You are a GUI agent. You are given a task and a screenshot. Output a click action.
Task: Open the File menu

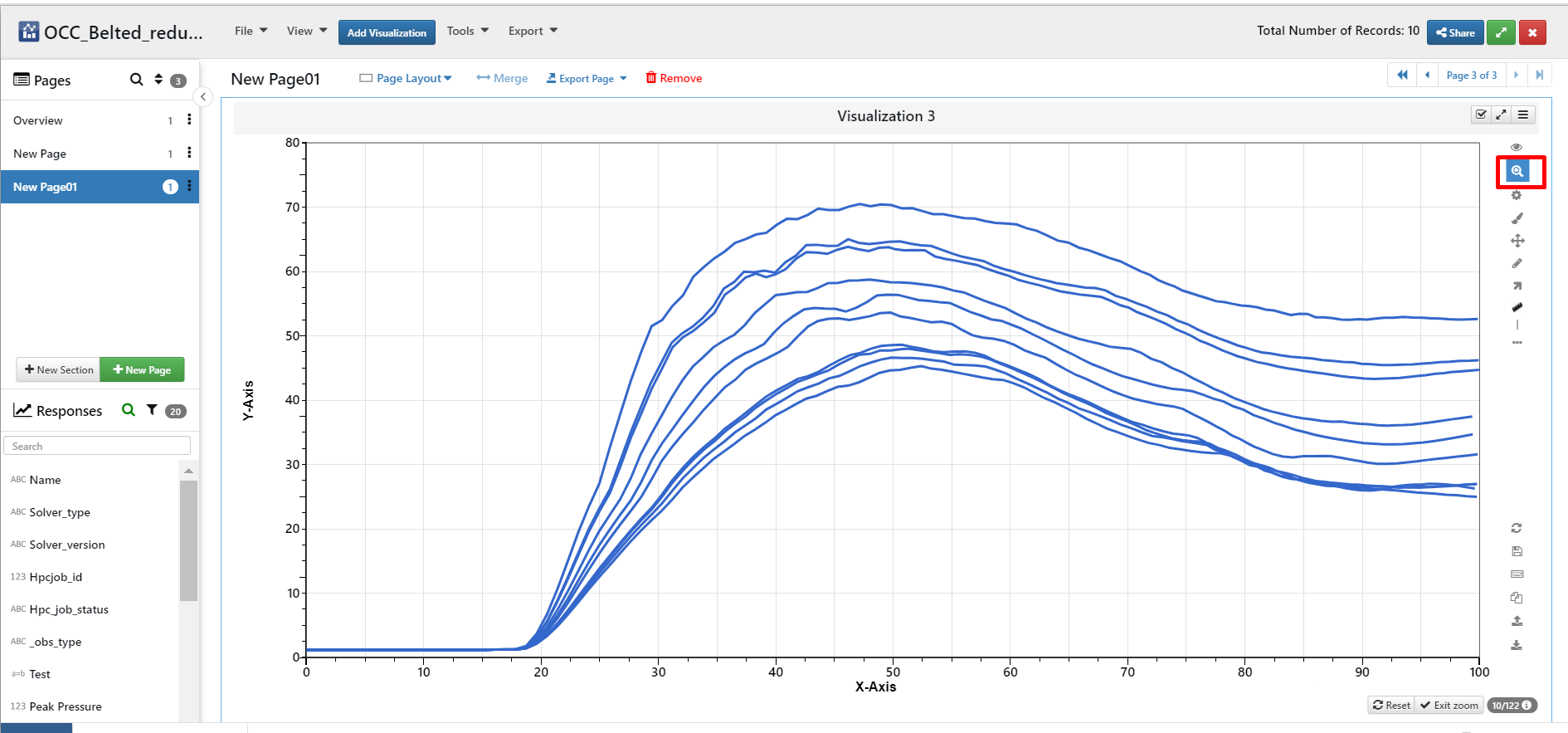251,31
